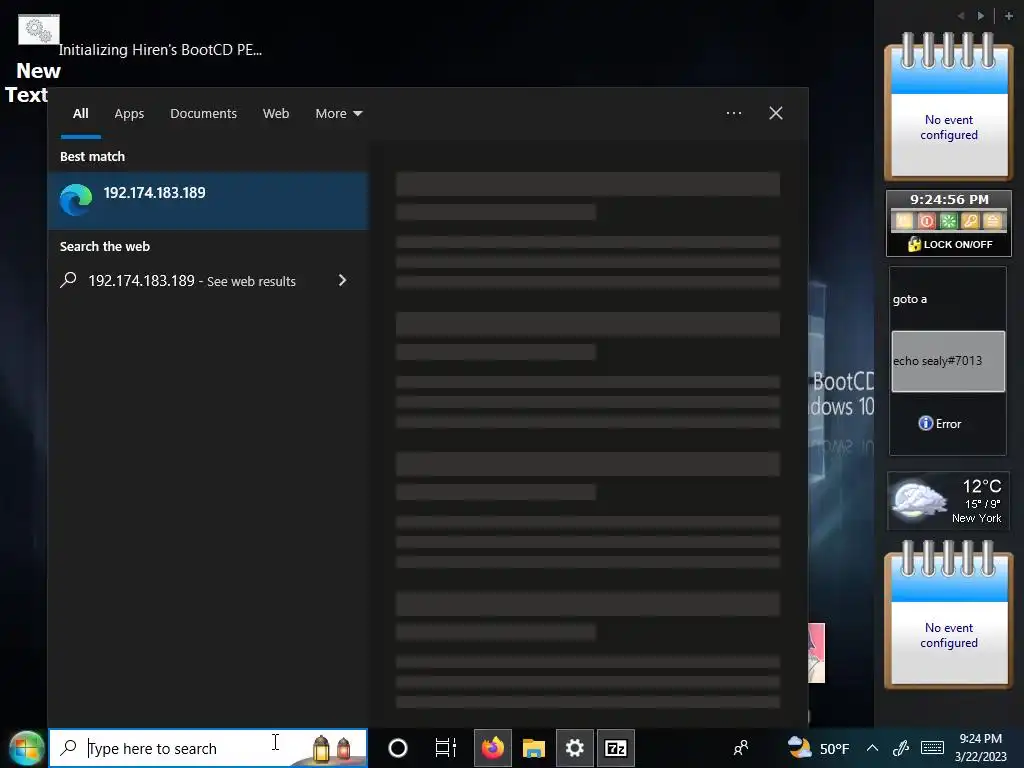The height and width of the screenshot is (768, 1024).
Task: Click the Error info icon
Action: point(925,423)
